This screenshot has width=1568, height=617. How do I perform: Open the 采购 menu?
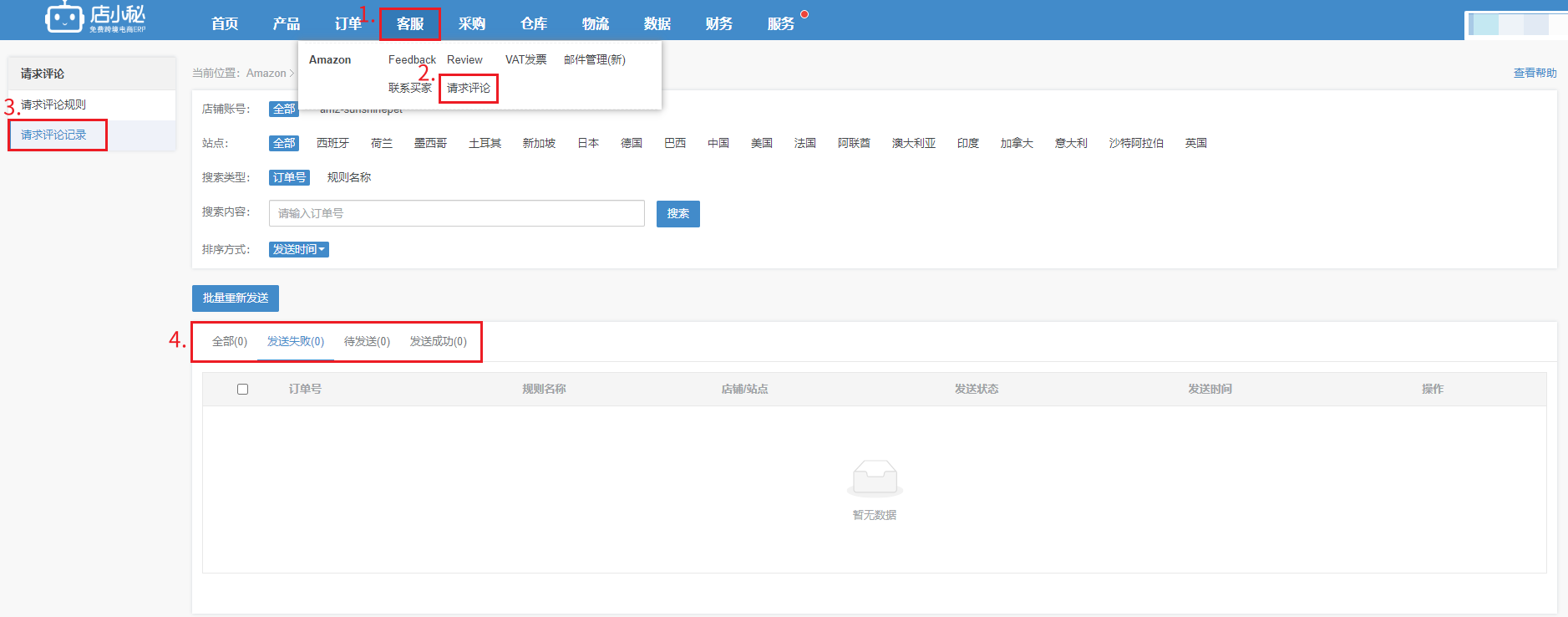point(472,23)
